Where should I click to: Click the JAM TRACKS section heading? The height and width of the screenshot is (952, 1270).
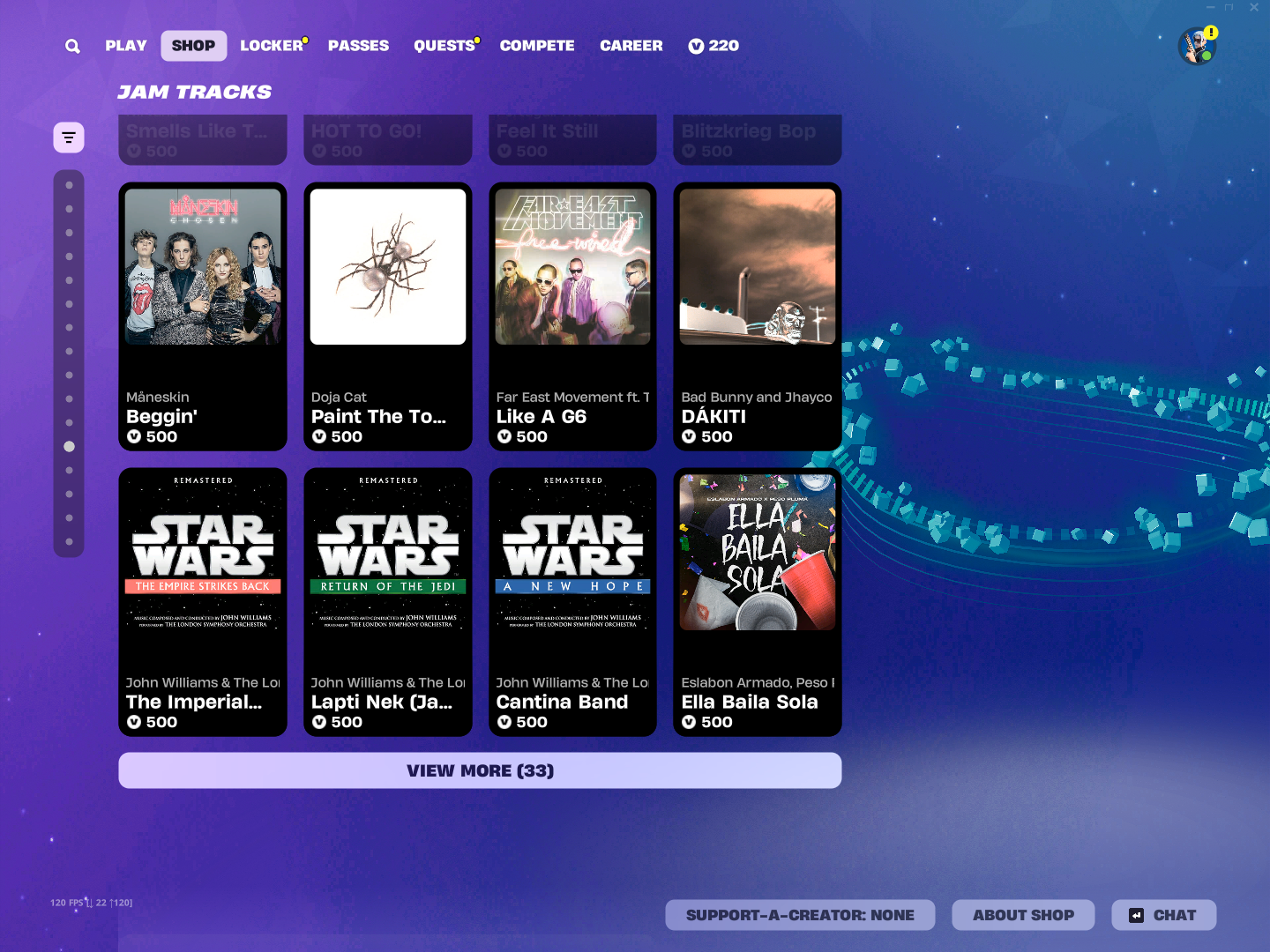195,92
